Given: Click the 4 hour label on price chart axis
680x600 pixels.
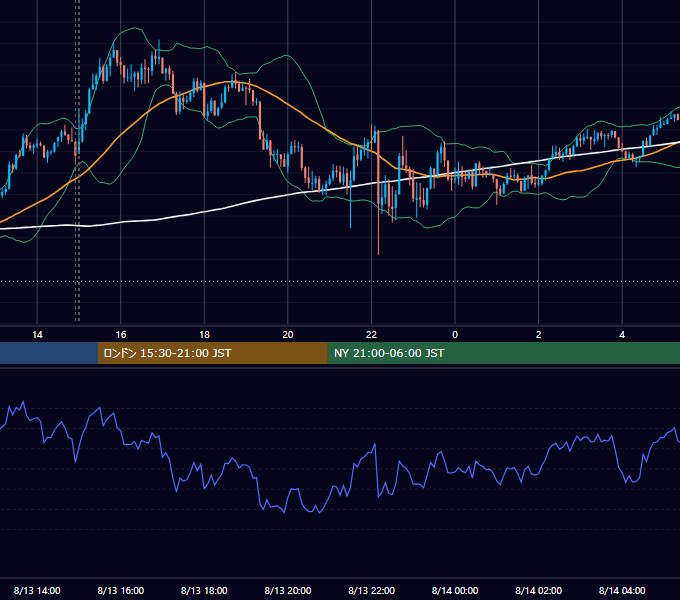Looking at the screenshot, I should point(622,335).
